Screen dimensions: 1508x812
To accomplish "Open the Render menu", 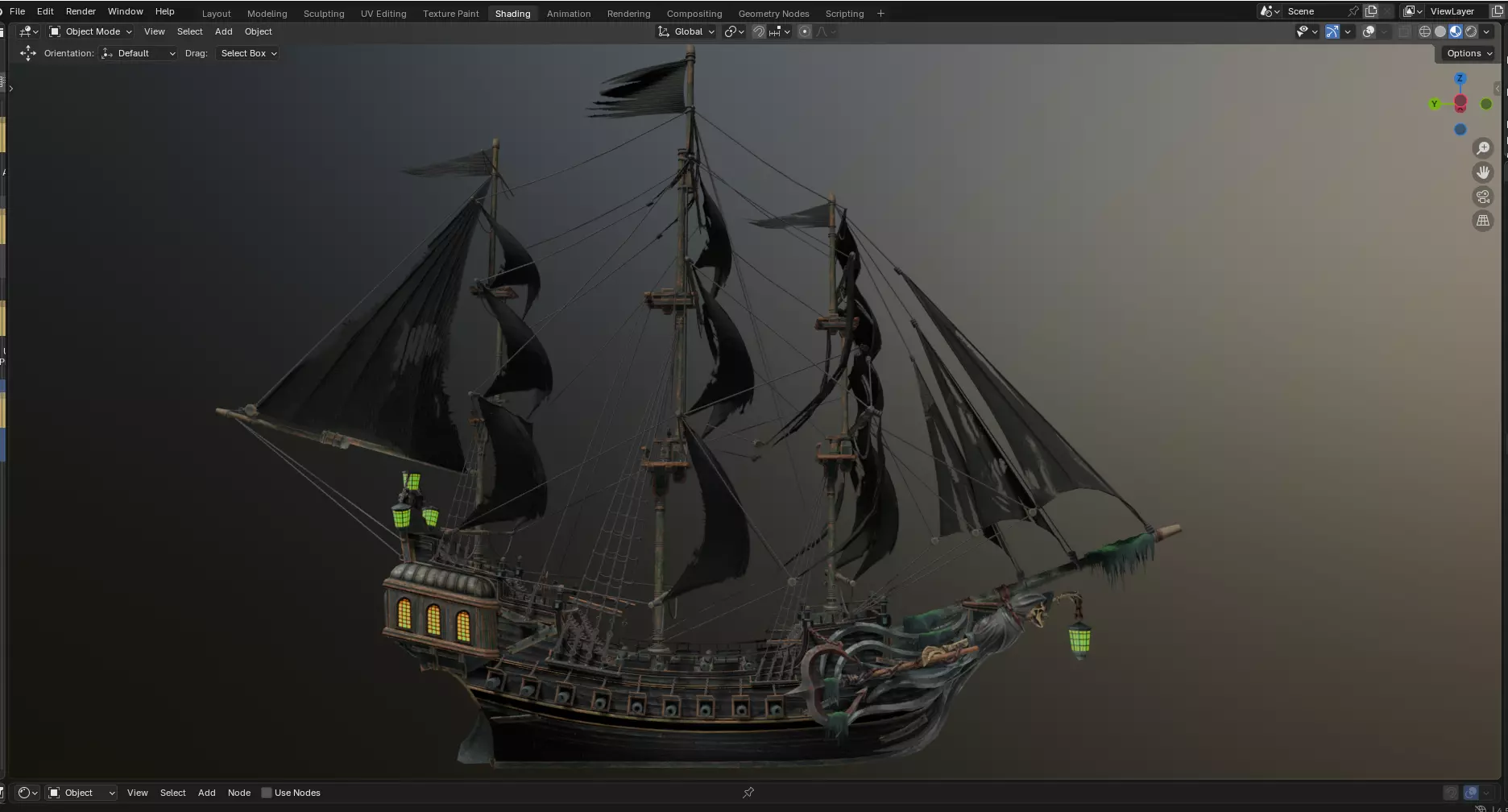I will point(81,11).
